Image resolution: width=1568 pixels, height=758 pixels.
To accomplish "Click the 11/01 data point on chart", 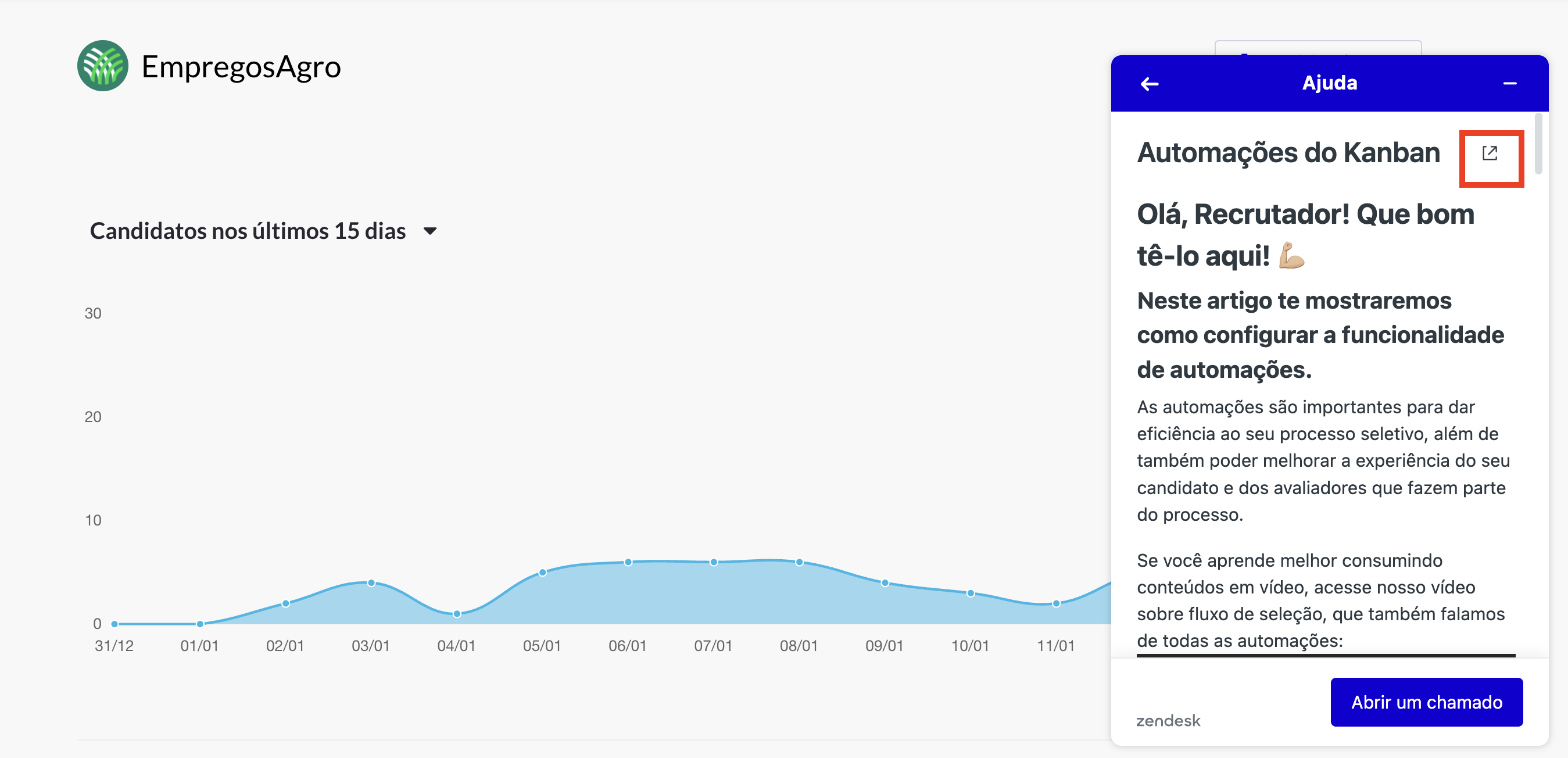I will (x=1056, y=603).
